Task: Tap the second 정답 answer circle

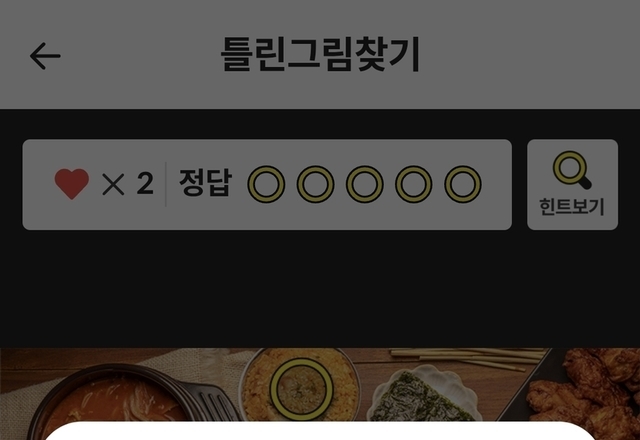Action: pyautogui.click(x=316, y=184)
